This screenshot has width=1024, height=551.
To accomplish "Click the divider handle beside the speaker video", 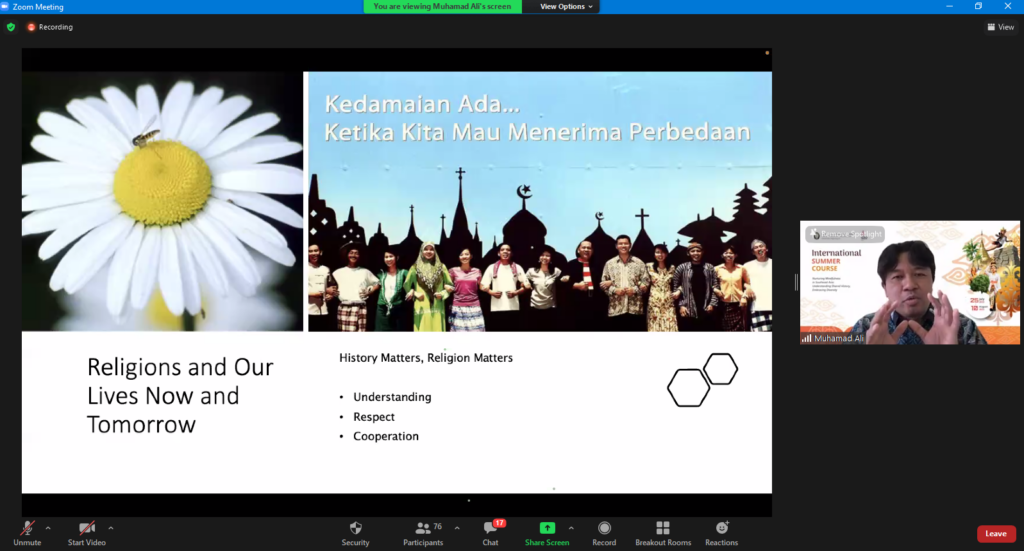I will pos(796,283).
